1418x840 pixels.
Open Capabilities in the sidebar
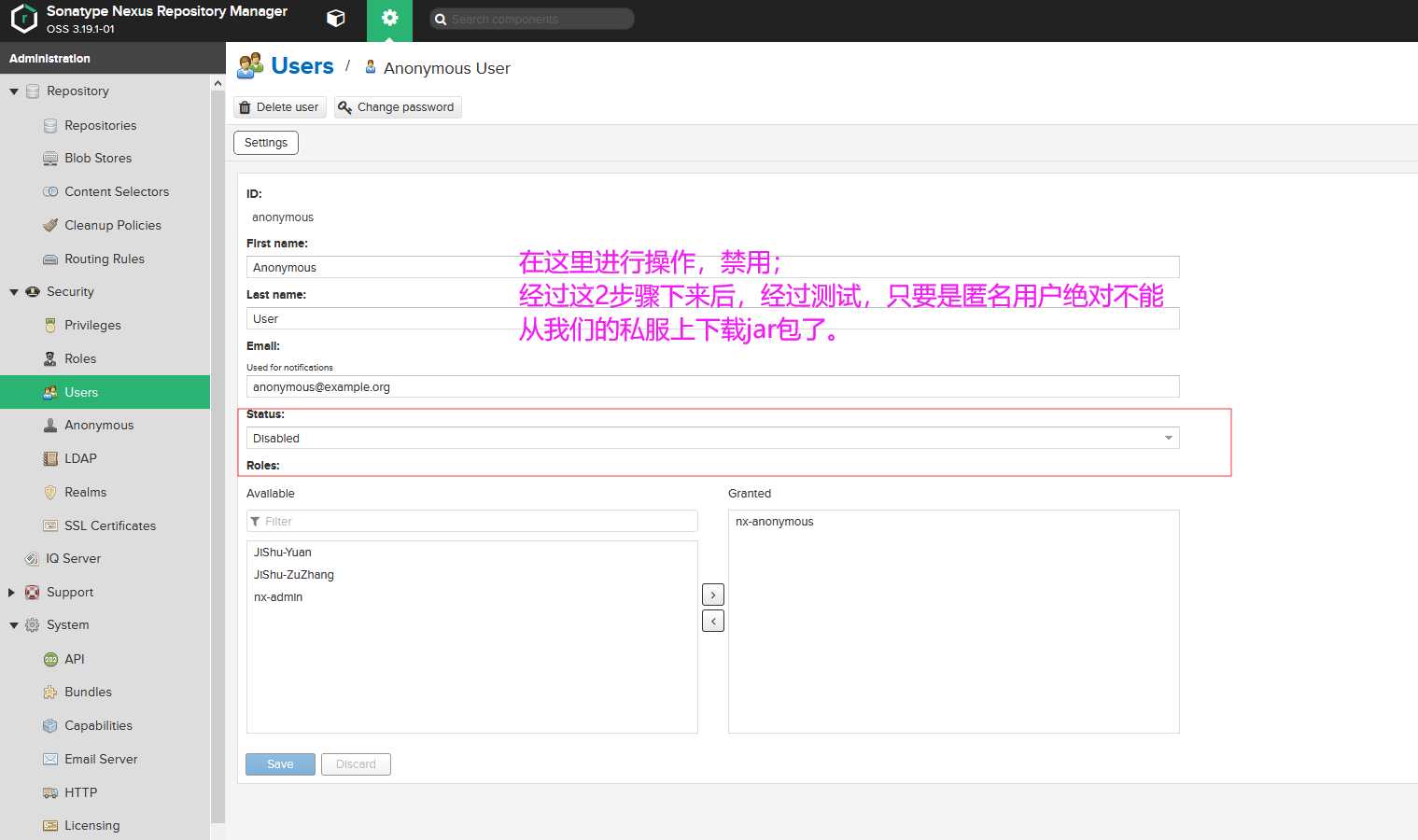[x=98, y=725]
